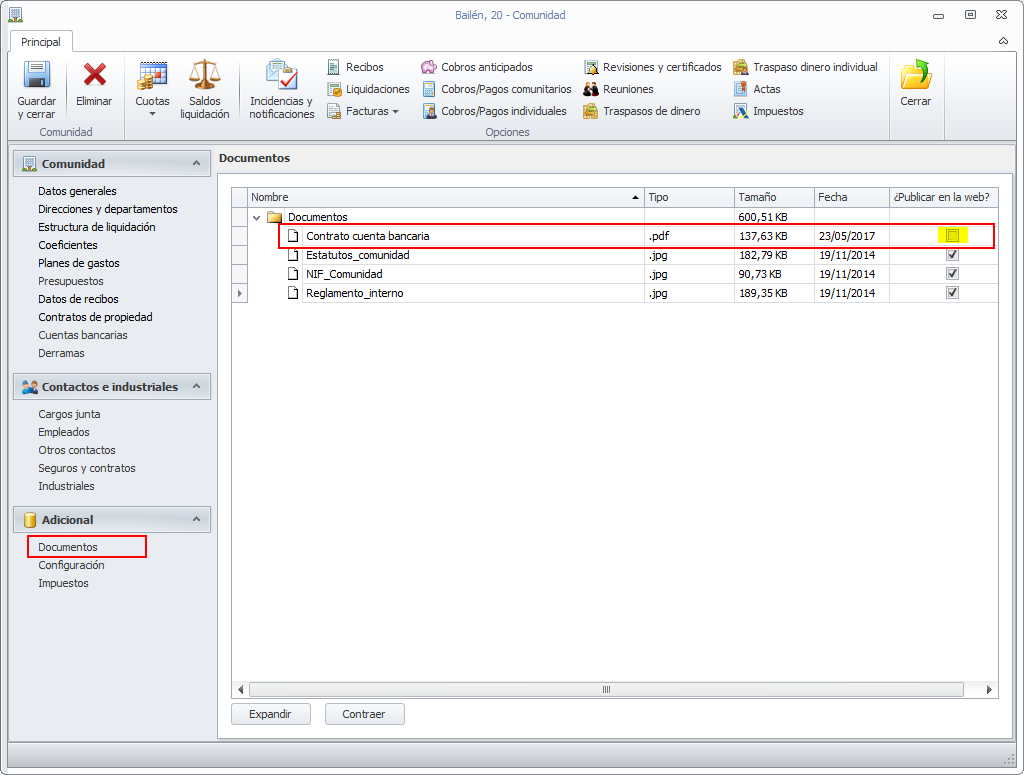Uncheck publish box for NIF_Comunidad
This screenshot has height=775, width=1024.
(x=952, y=274)
